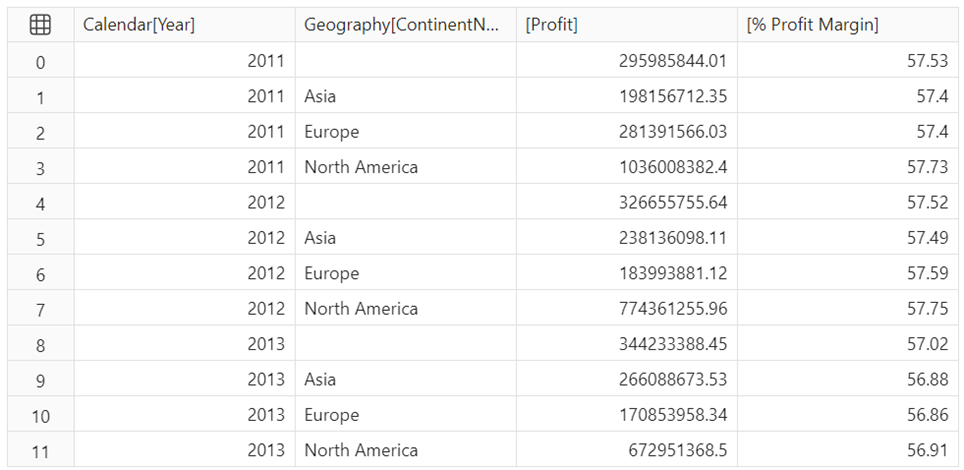Click the [% Profit Margin] column header
This screenshot has width=964, height=470.
click(x=813, y=26)
